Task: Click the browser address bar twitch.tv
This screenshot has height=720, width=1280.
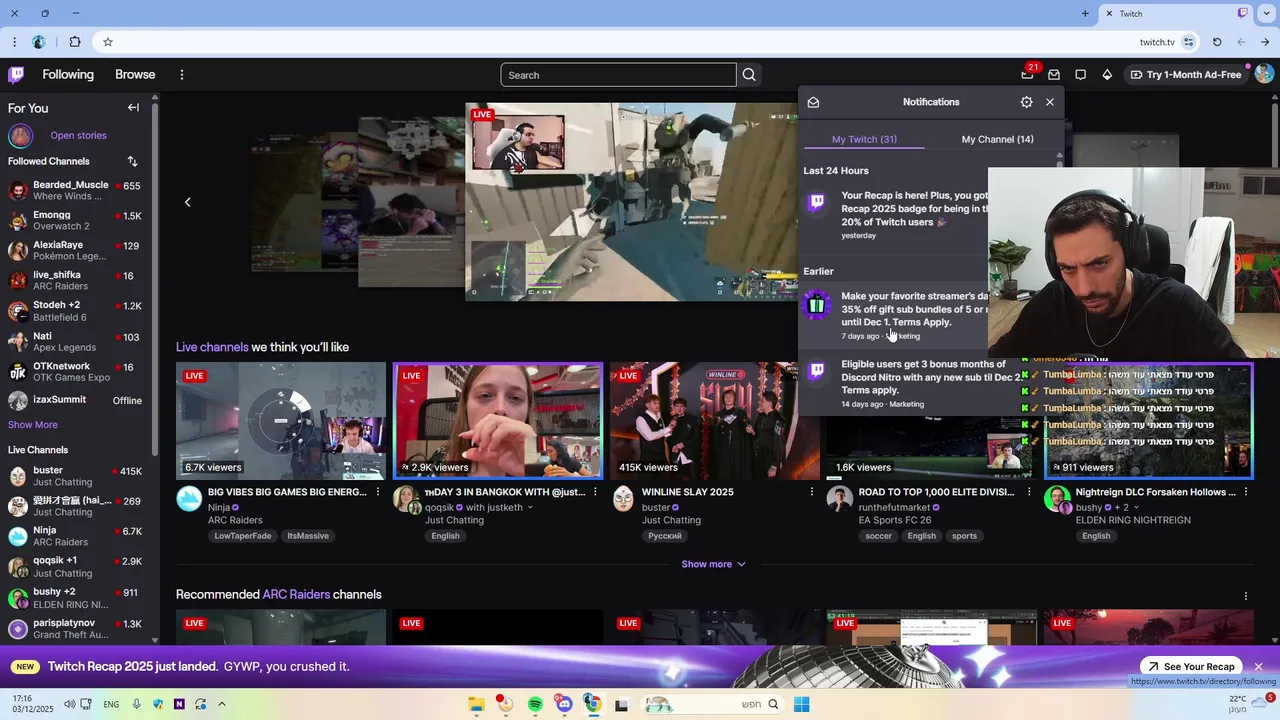Action: (1157, 42)
